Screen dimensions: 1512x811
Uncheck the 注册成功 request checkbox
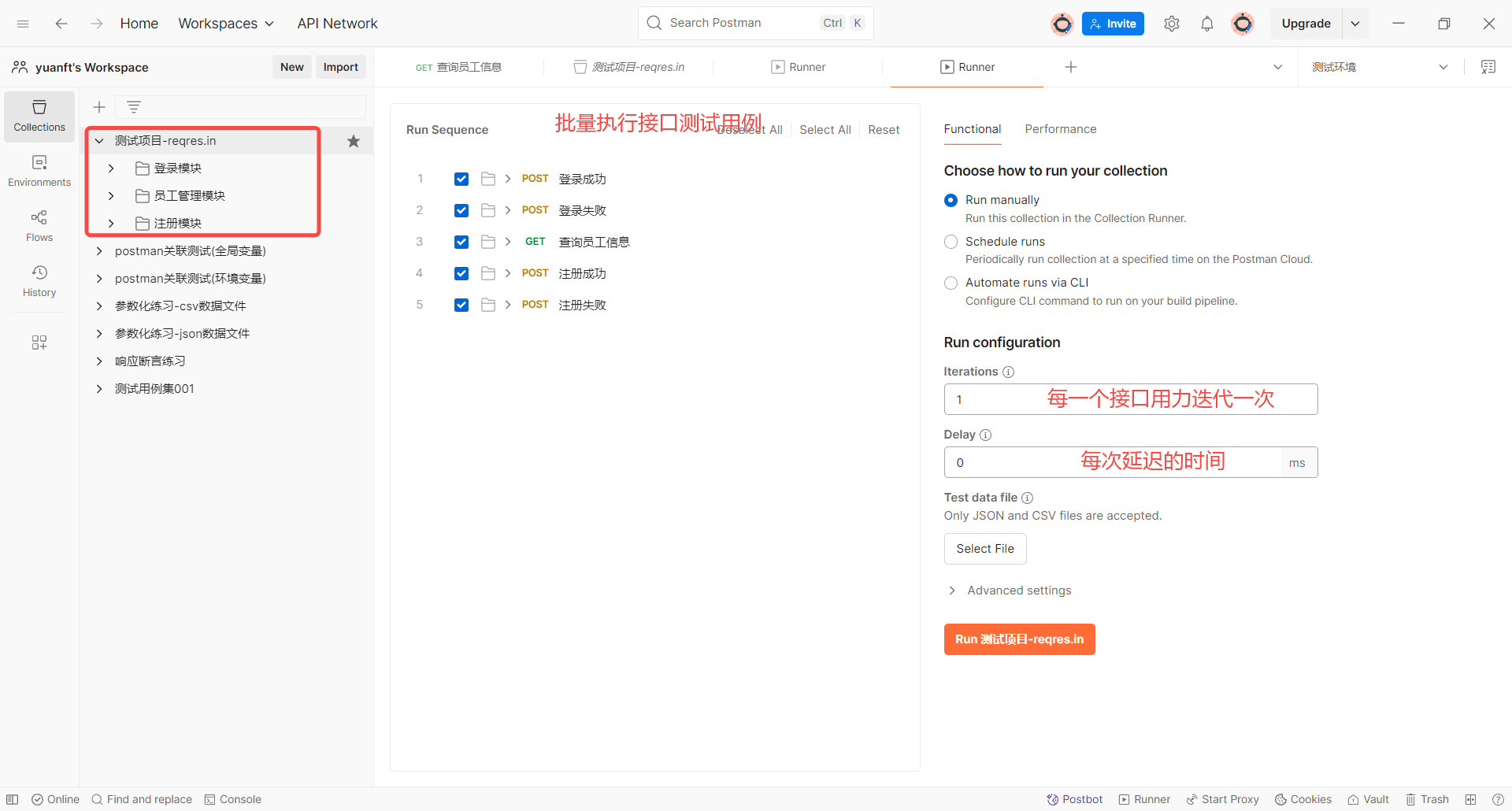[461, 273]
